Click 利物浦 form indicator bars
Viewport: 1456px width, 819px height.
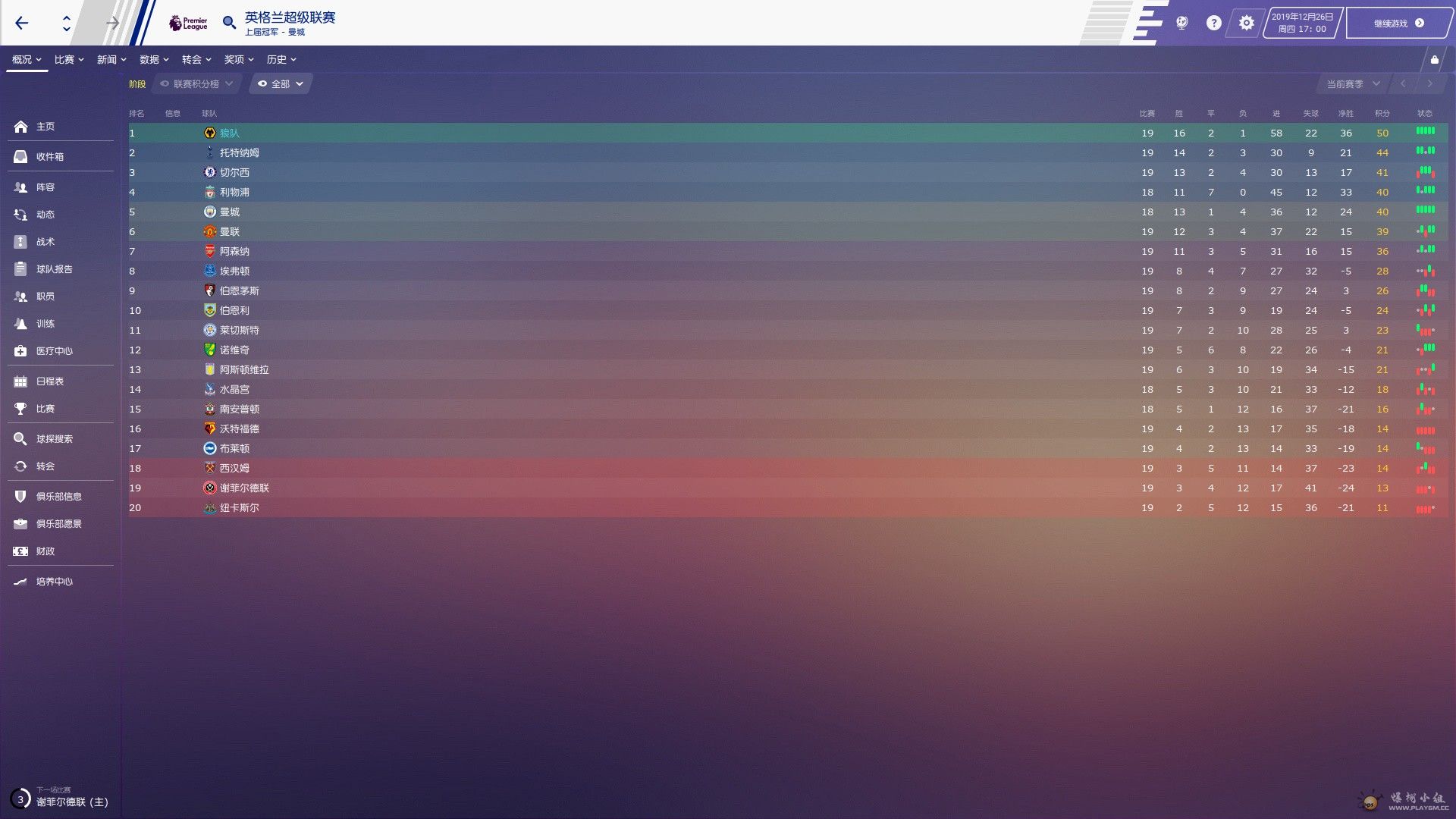pos(1425,191)
